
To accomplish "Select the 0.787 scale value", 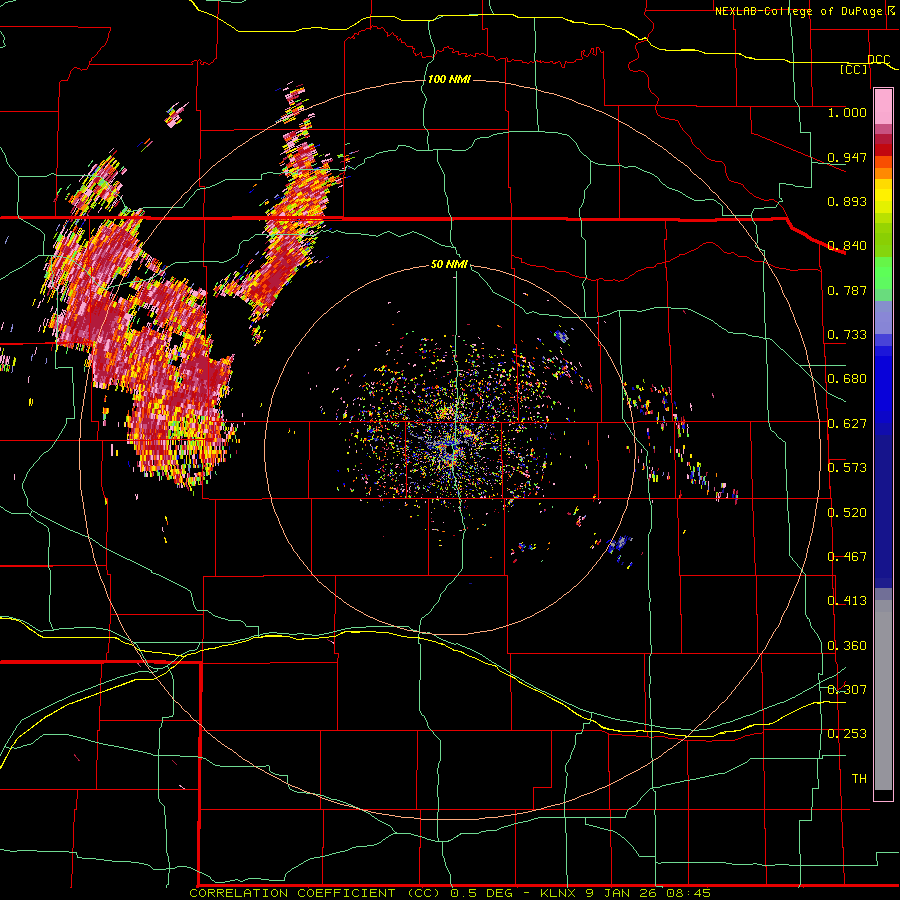I will 847,290.
